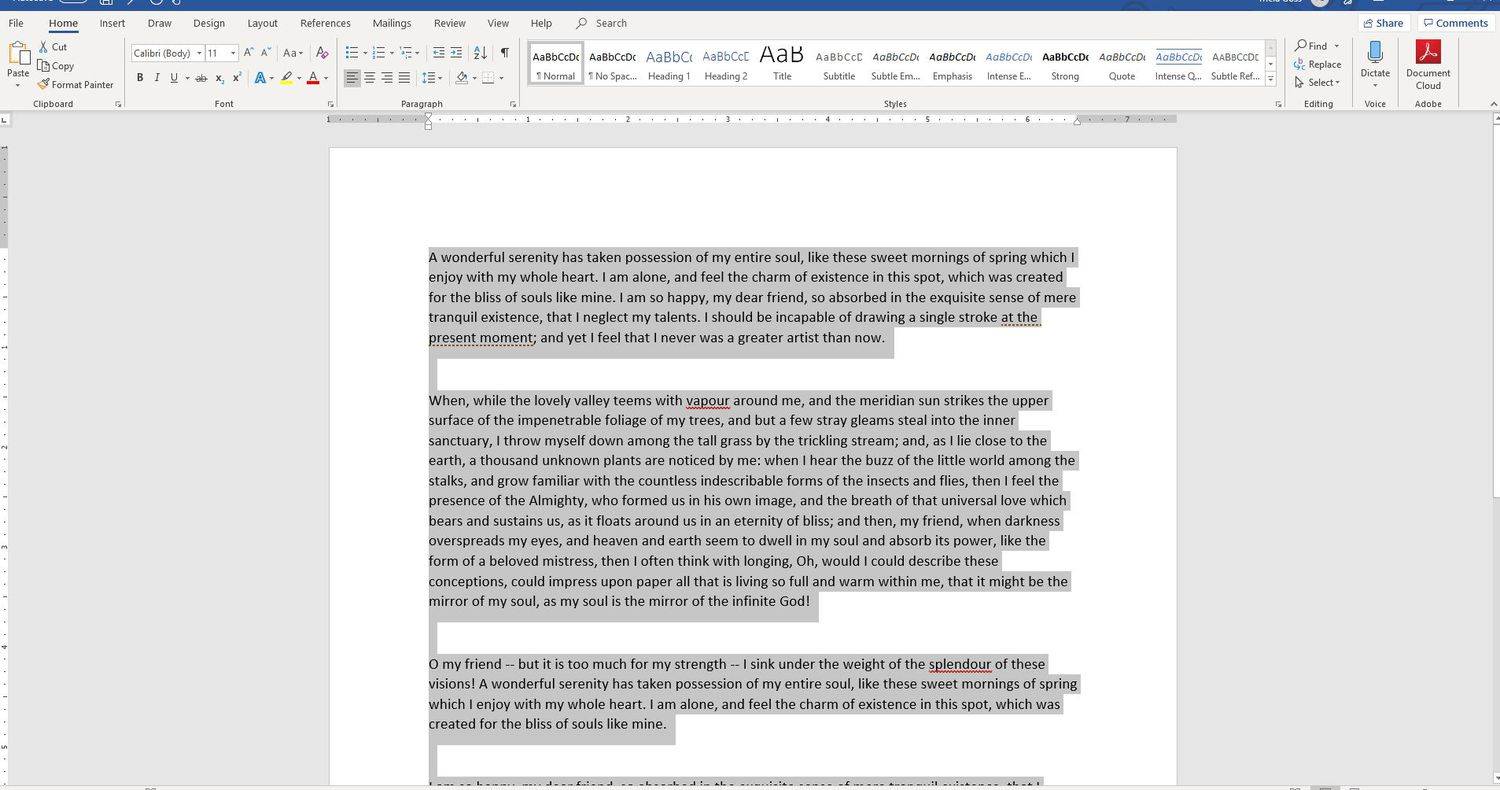Open line and paragraph spacing

tap(429, 78)
